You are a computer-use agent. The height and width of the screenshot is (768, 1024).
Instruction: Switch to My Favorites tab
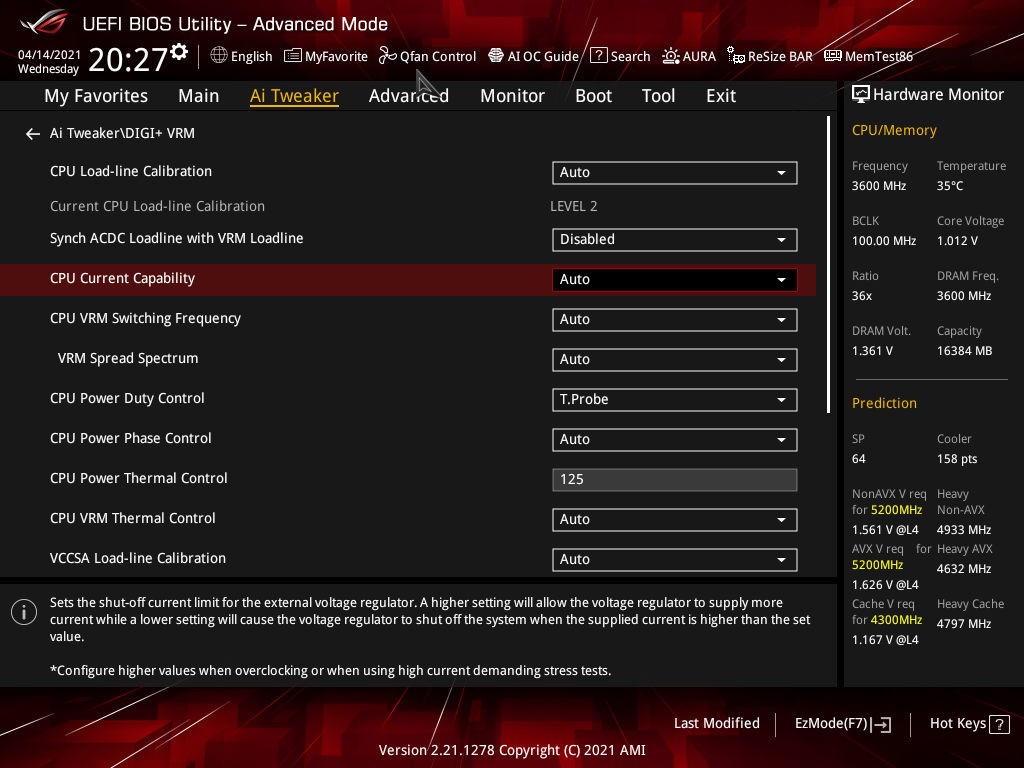point(96,96)
